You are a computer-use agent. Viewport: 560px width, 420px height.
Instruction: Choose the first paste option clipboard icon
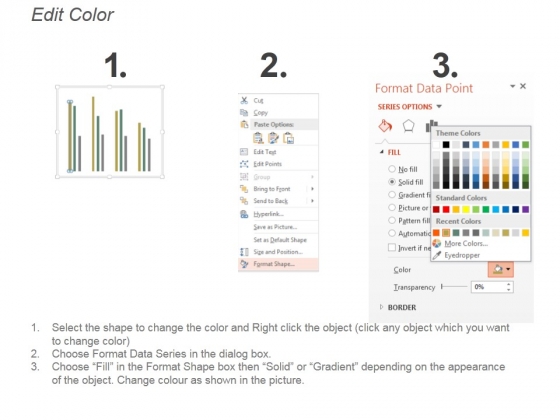pos(258,138)
